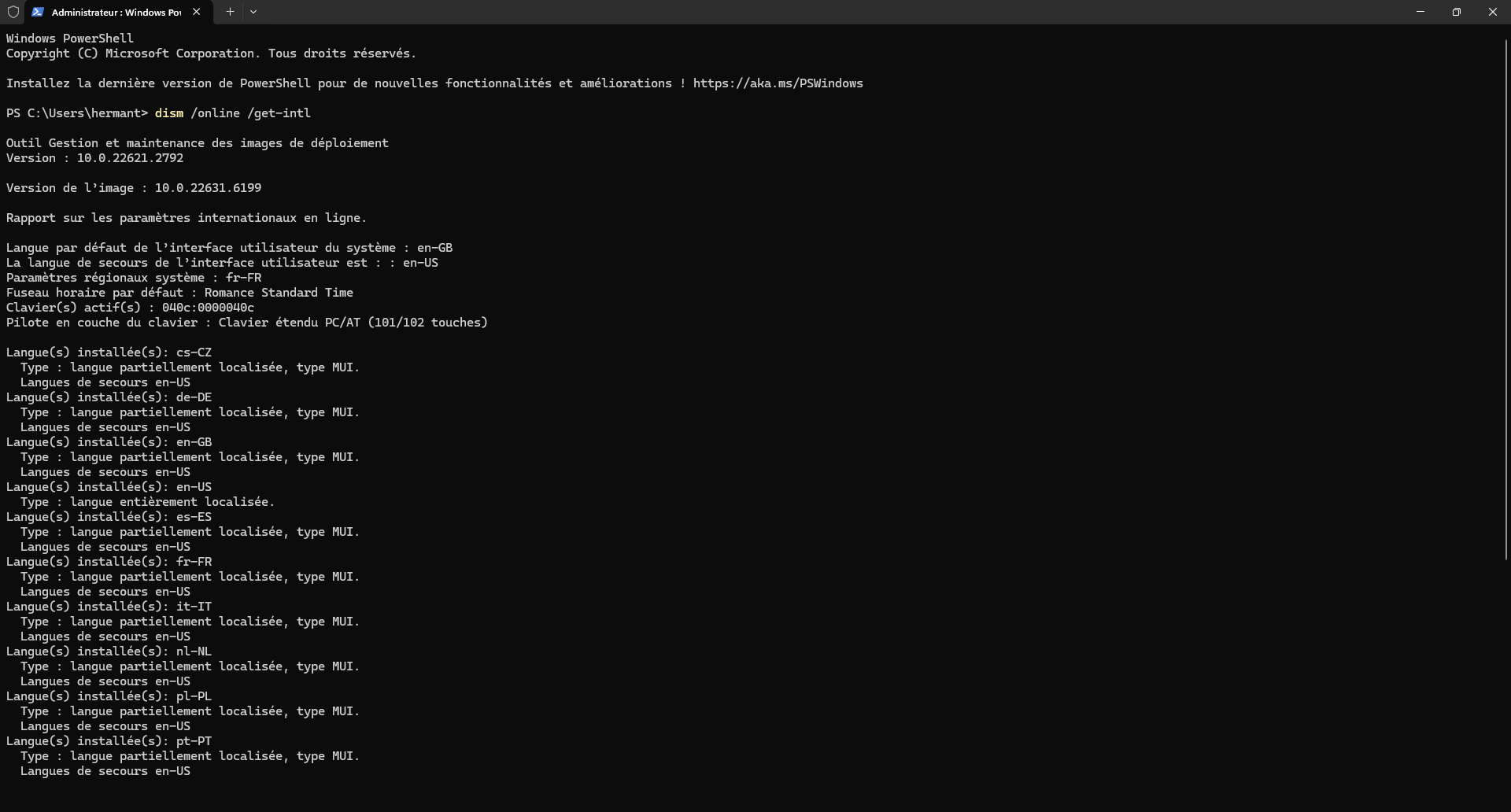Close the Windows Terminal window
The width and height of the screenshot is (1511, 812).
tap(1492, 12)
